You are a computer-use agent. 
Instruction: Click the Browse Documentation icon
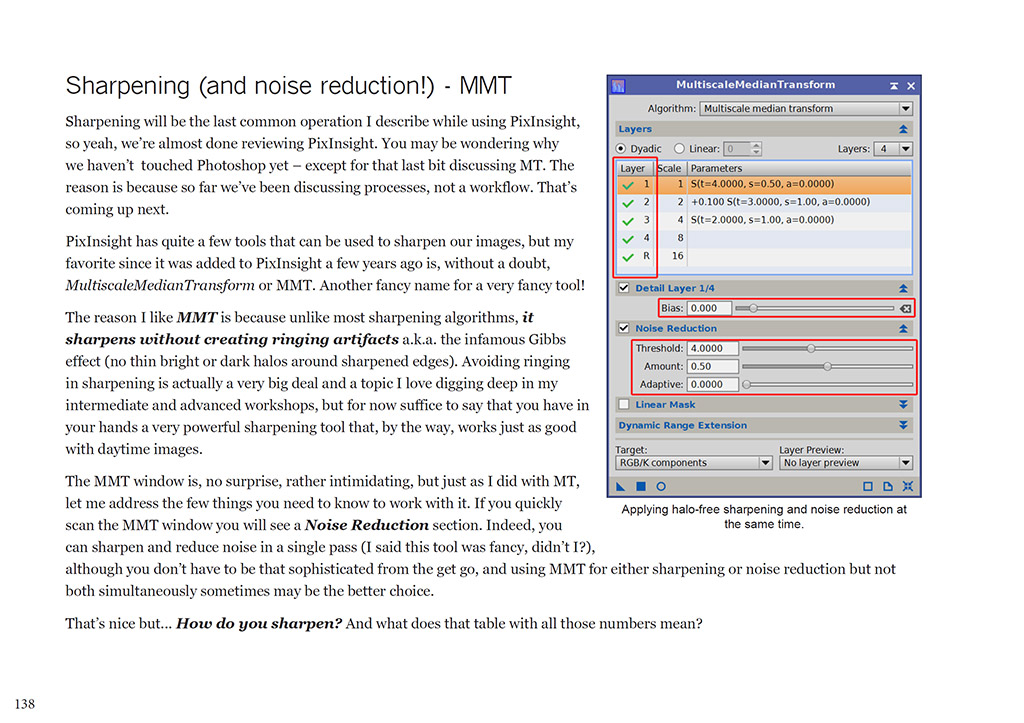[888, 487]
